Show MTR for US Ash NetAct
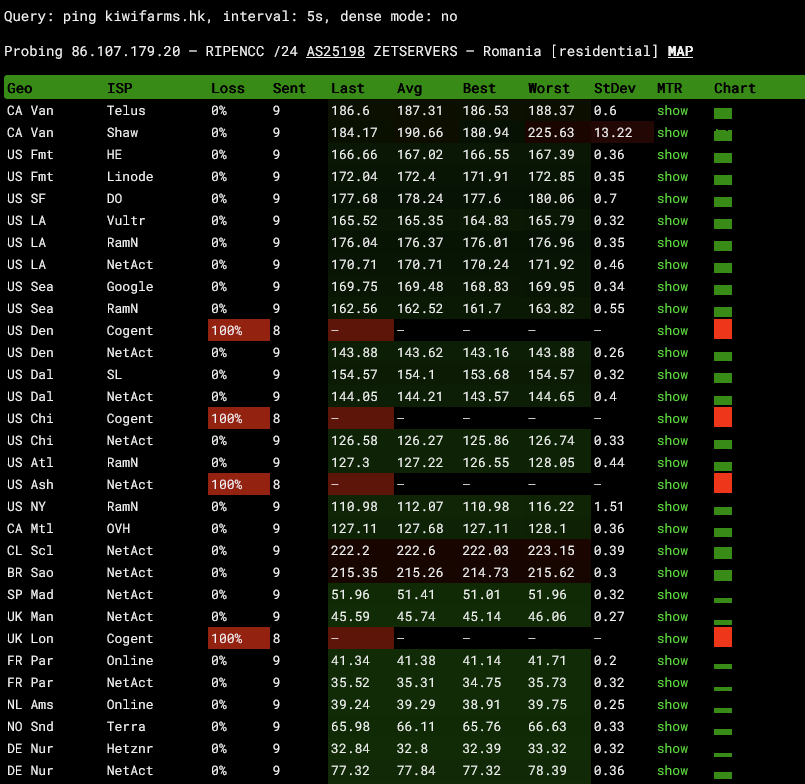Screen dimensions: 805x784 673,485
